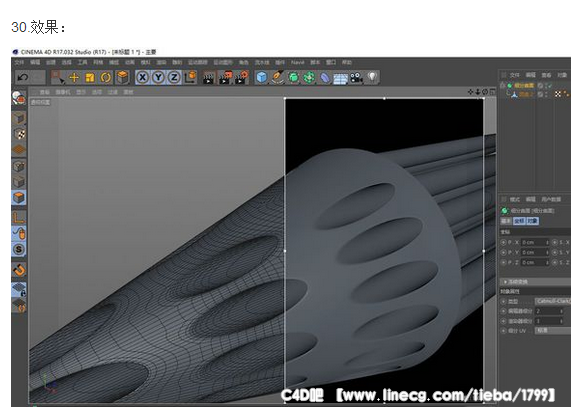Toggle the Z axis lock
This screenshot has width=581, height=412.
pos(174,77)
